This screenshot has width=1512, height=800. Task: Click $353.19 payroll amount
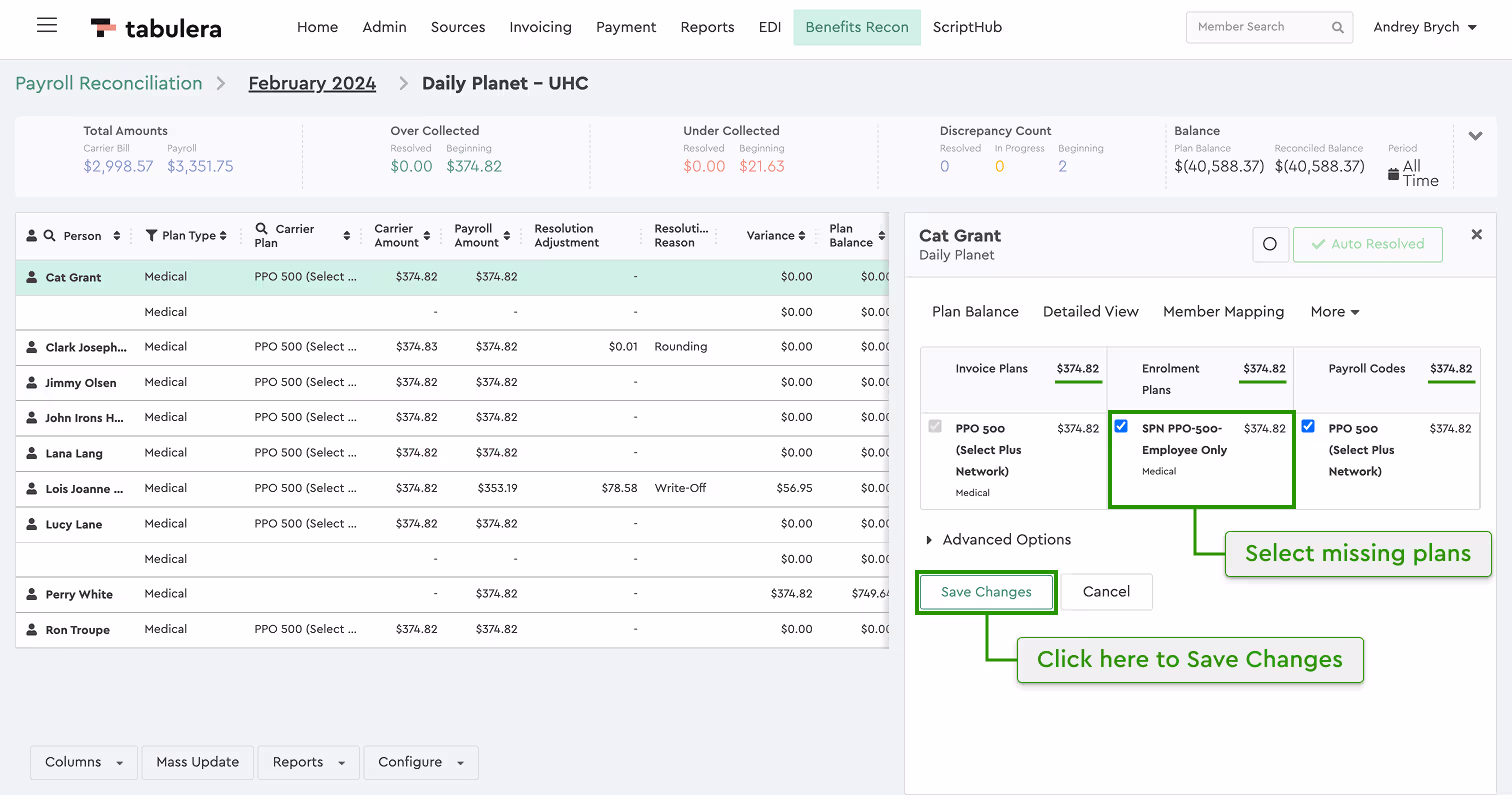coord(497,488)
